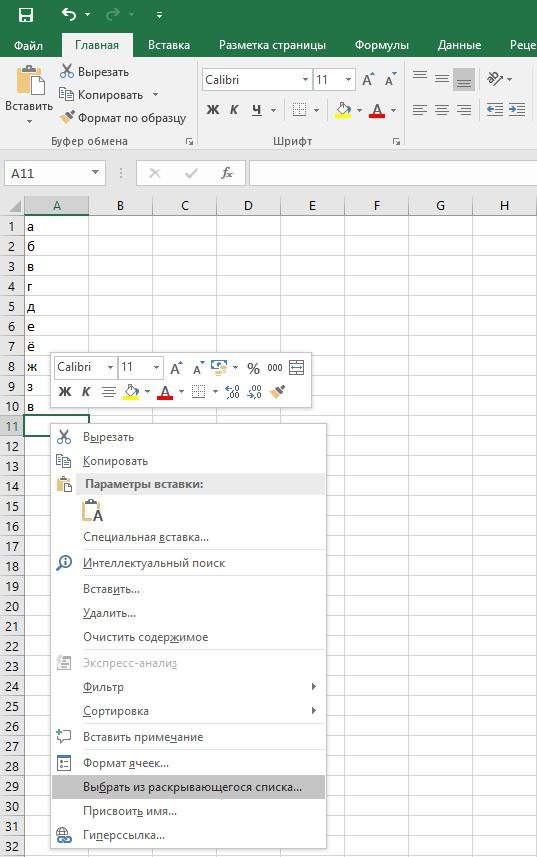Click the Insert Function fx icon
This screenshot has height=857, width=537.
[227, 173]
